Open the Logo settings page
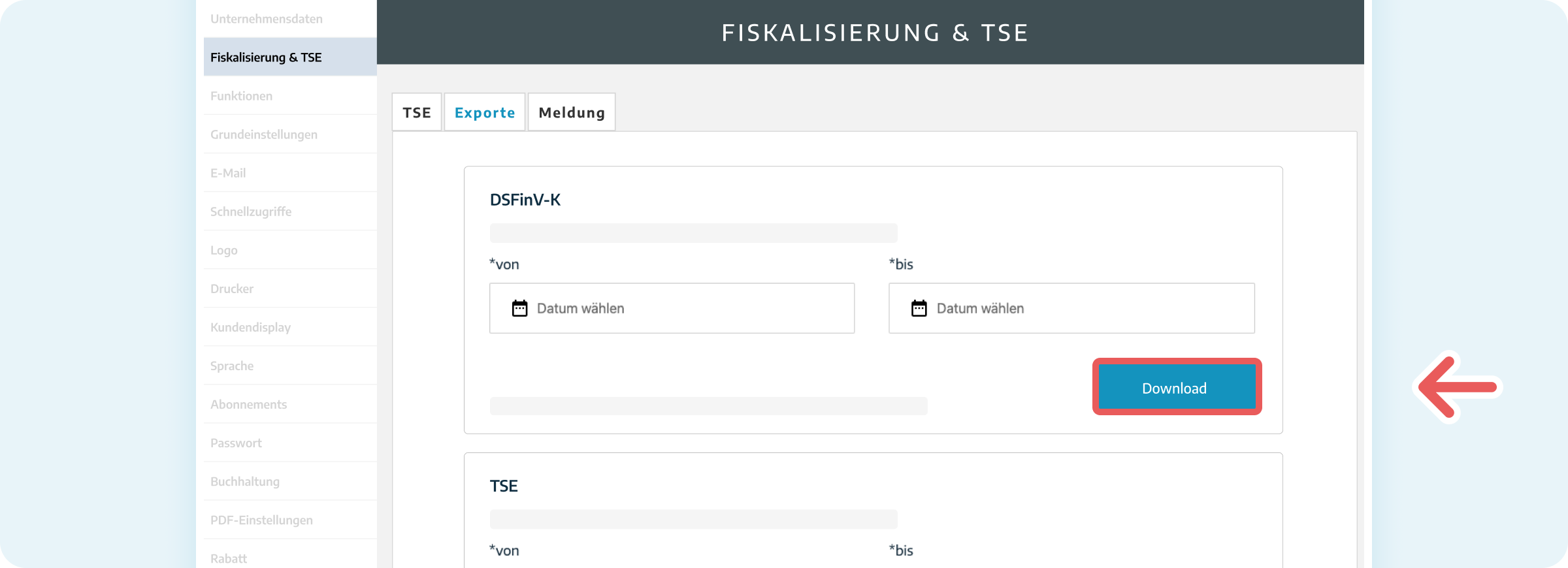 click(223, 249)
